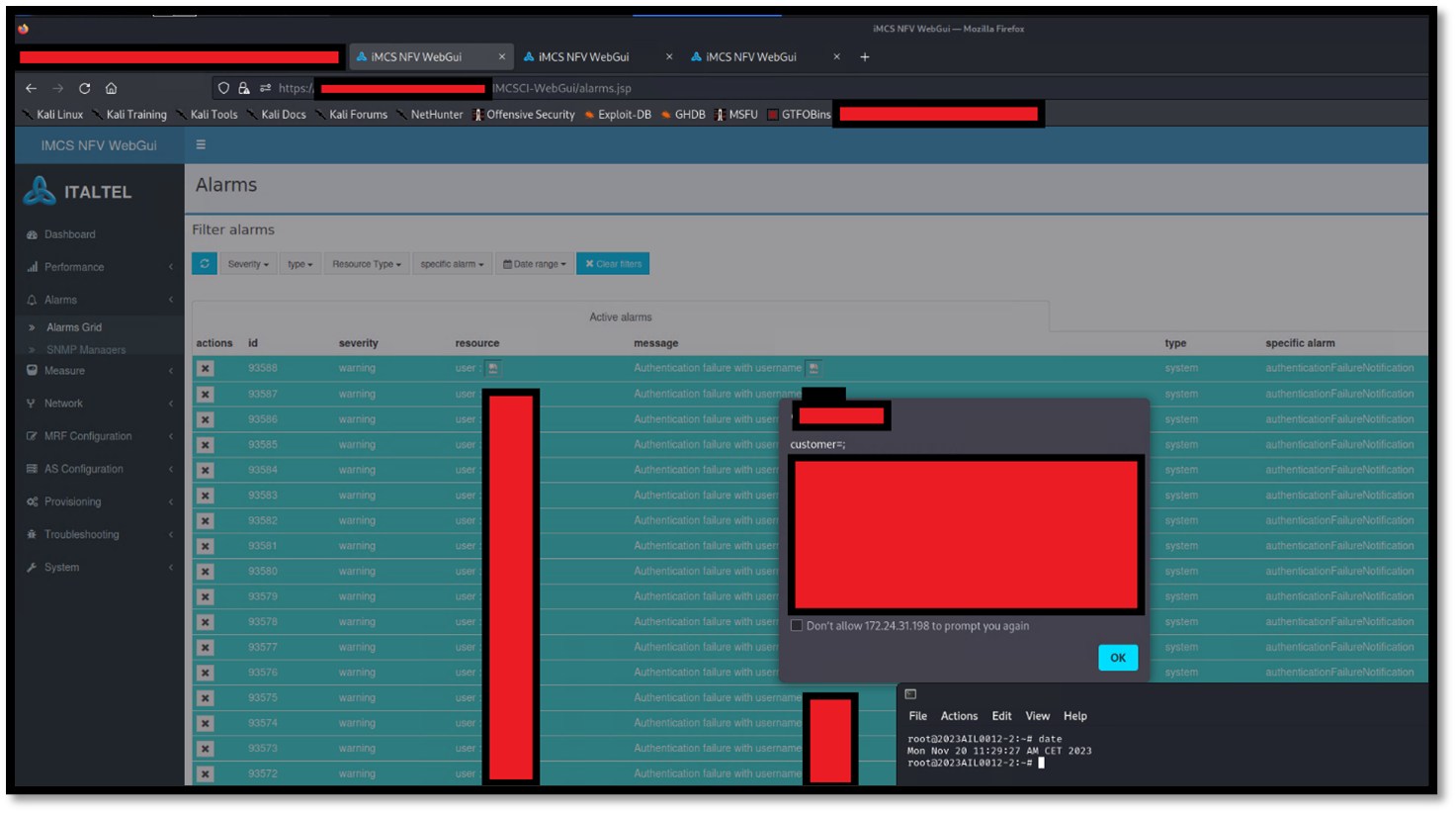Viewport: 1456px width, 813px height.
Task: Clear alarm 93582 with its X icon
Action: click(x=205, y=520)
